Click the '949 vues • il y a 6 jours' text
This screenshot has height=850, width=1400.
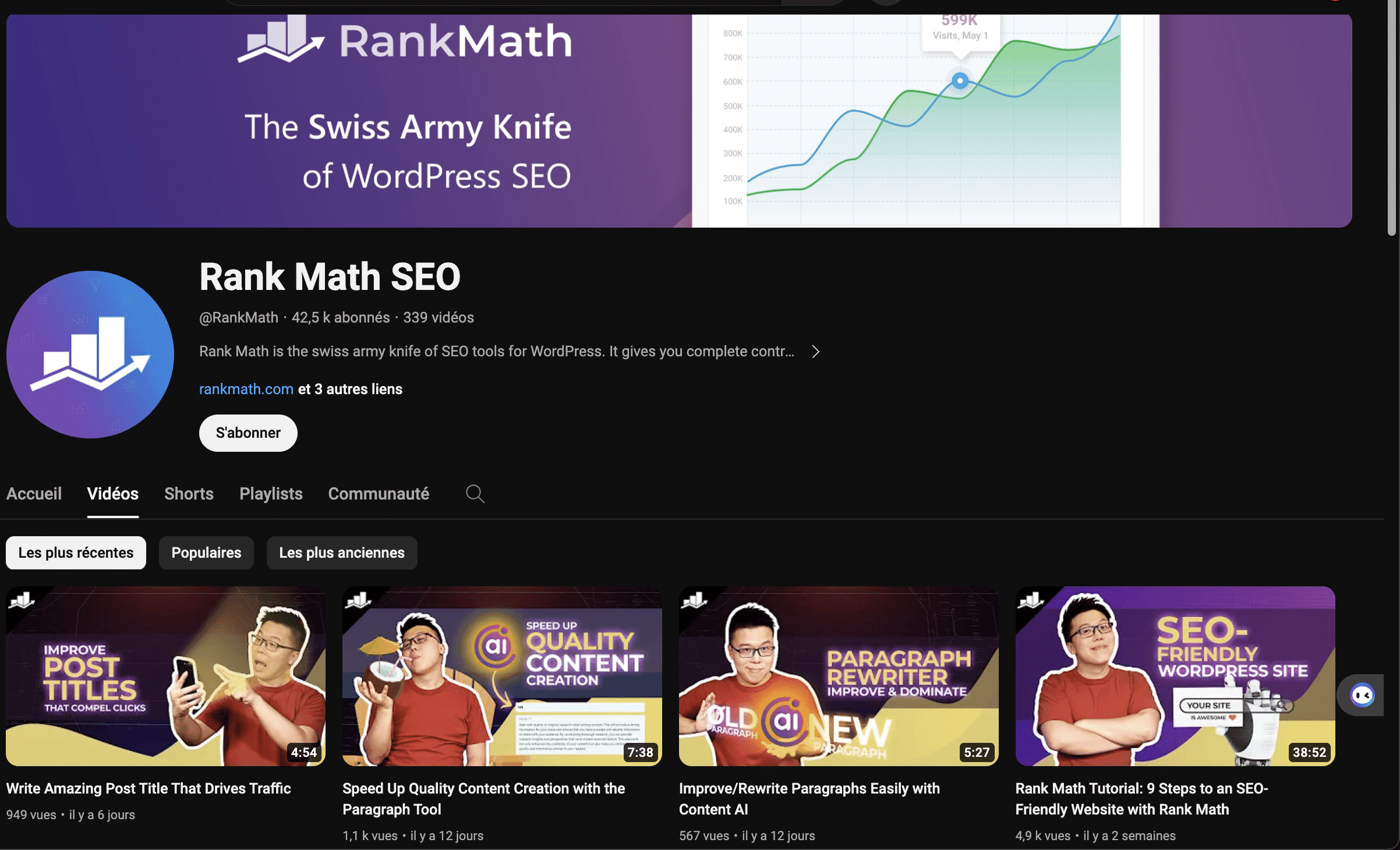tap(70, 814)
